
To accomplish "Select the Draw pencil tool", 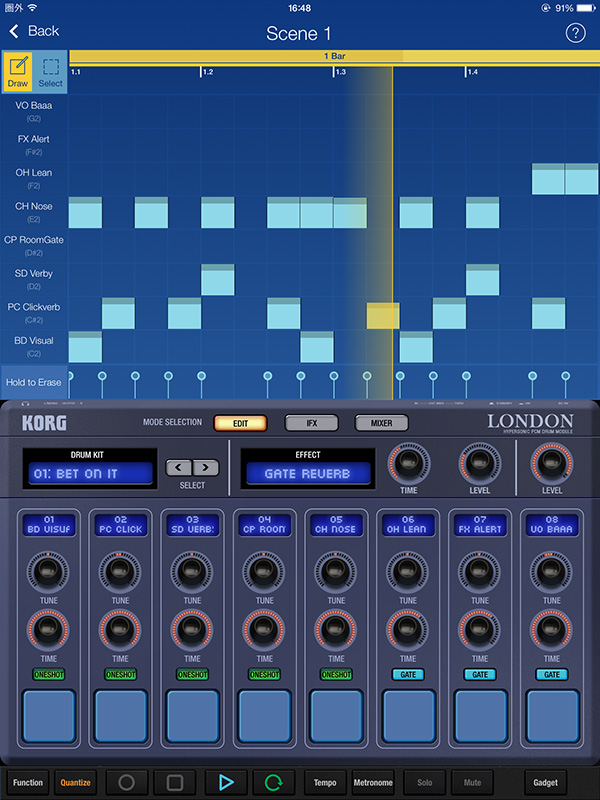I will pos(18,71).
